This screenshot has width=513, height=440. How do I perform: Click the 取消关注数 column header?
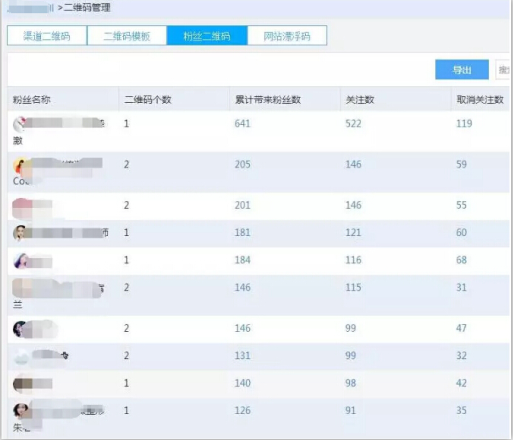coord(480,100)
